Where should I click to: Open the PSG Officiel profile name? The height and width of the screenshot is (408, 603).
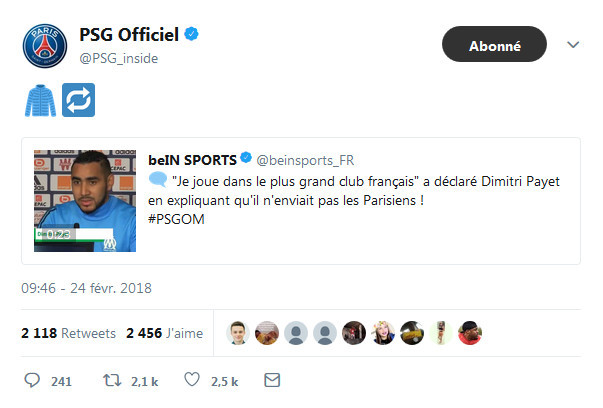point(129,35)
